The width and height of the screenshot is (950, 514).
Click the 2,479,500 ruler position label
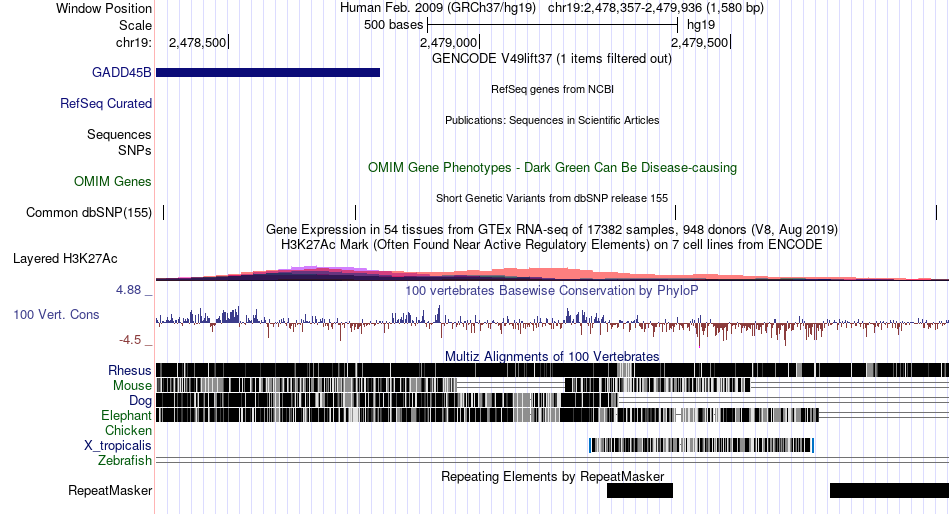pos(700,42)
